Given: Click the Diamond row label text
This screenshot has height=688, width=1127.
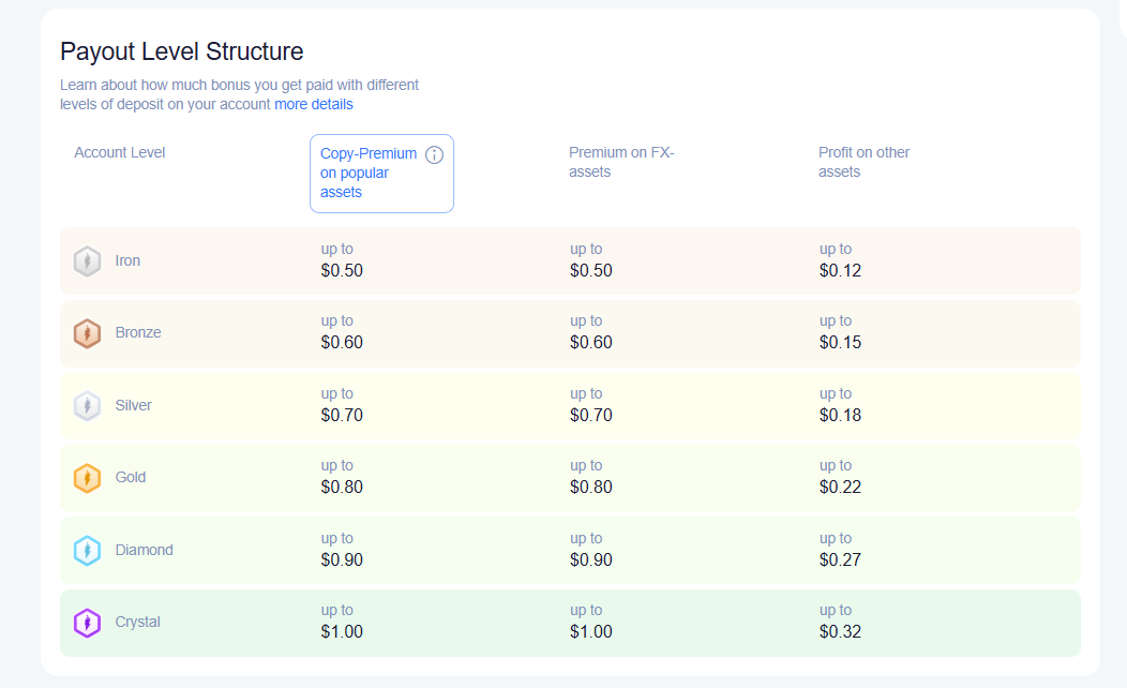Looking at the screenshot, I should click(144, 550).
